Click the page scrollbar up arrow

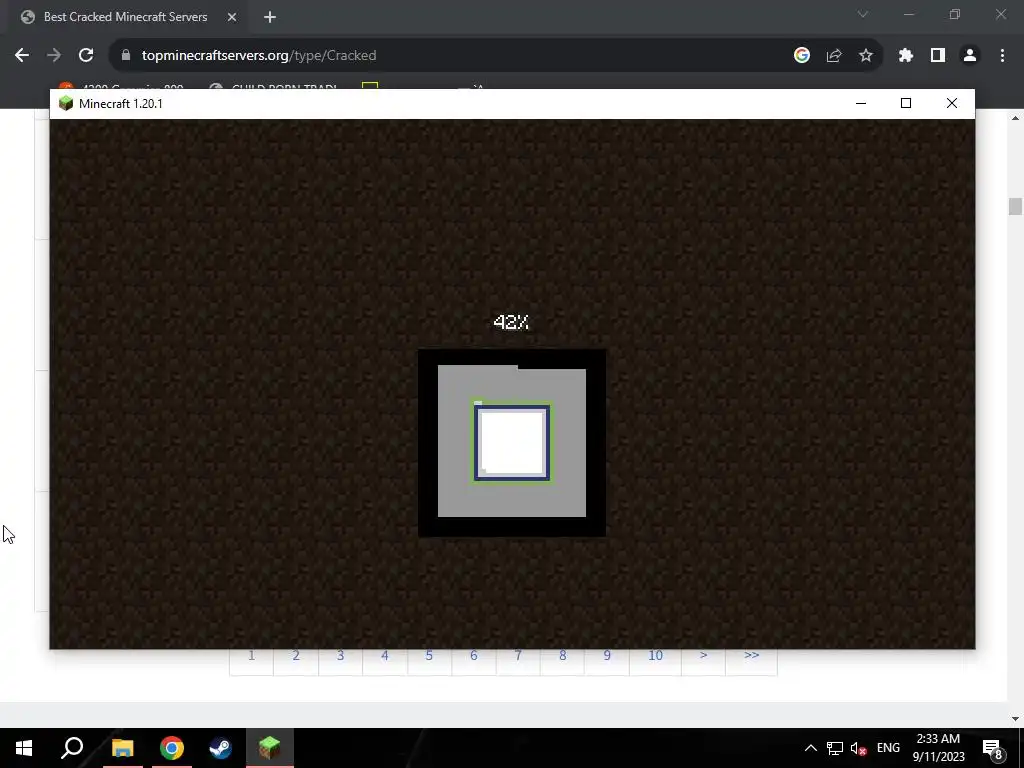tap(1015, 118)
